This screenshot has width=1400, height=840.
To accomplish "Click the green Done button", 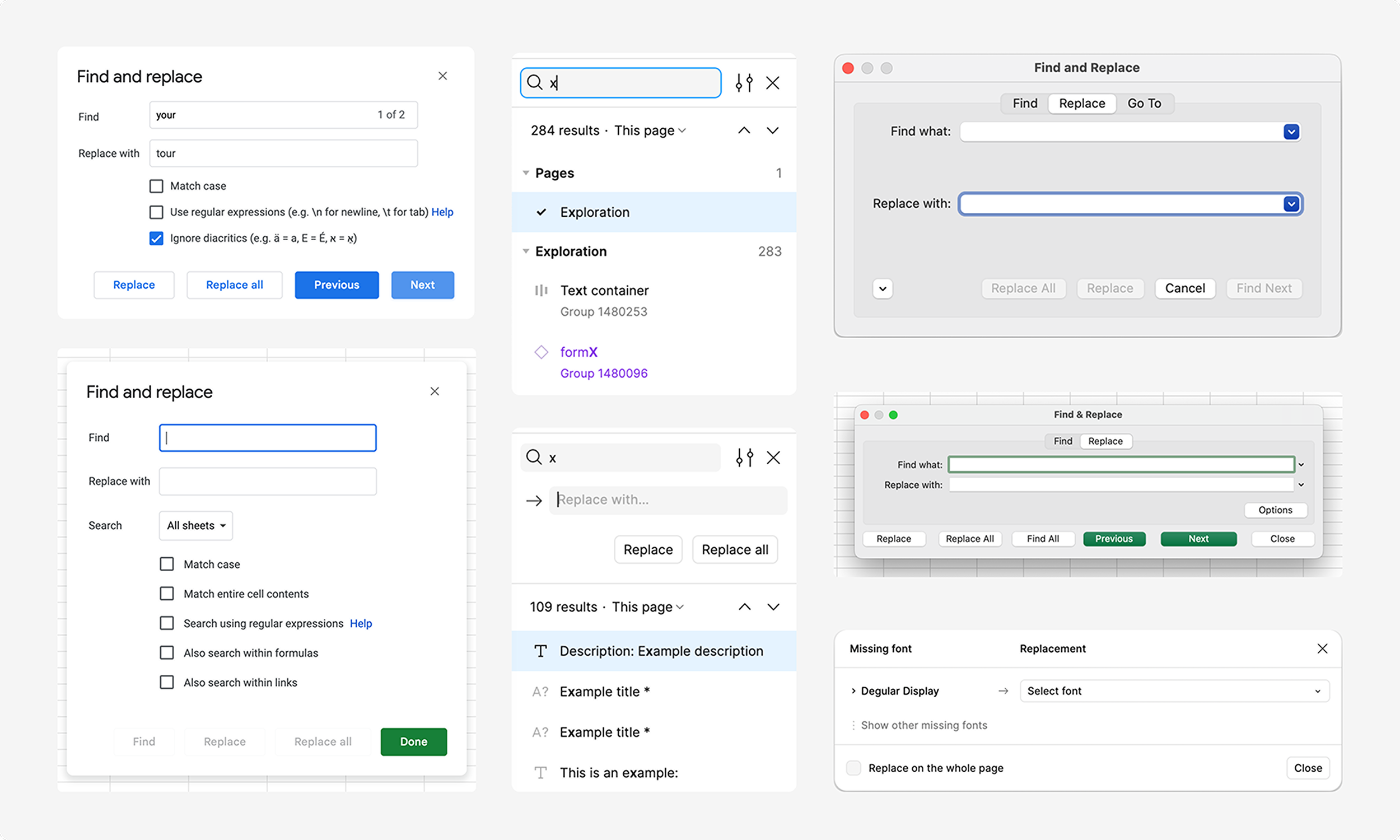I will pos(414,741).
